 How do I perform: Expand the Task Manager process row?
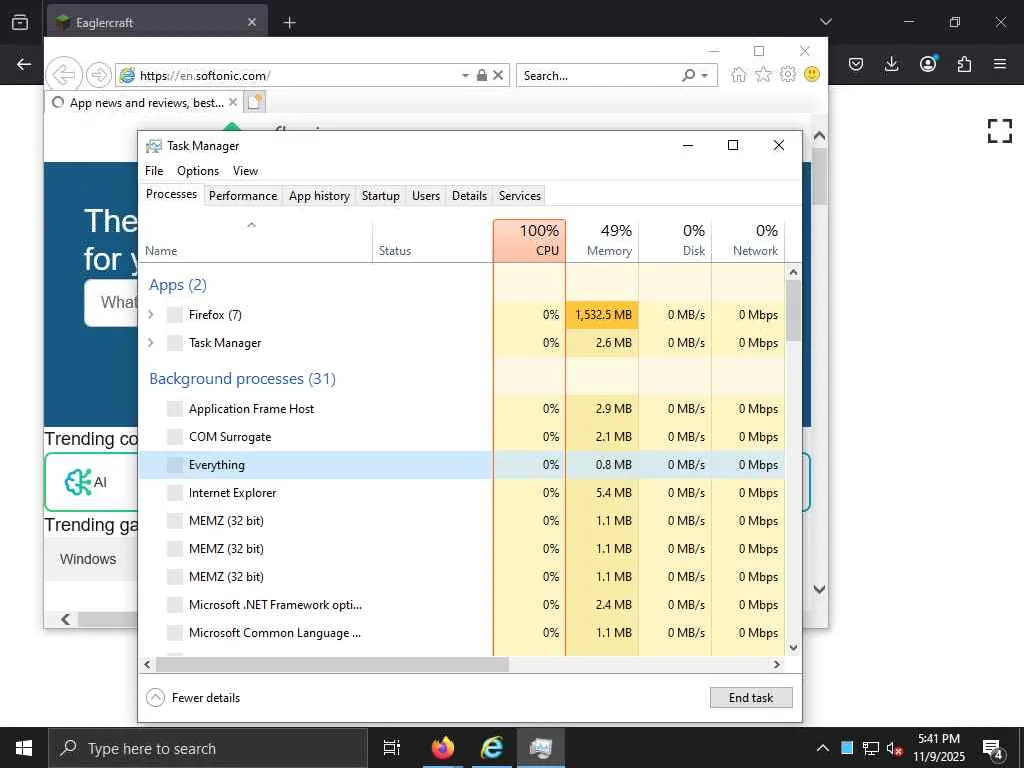151,343
